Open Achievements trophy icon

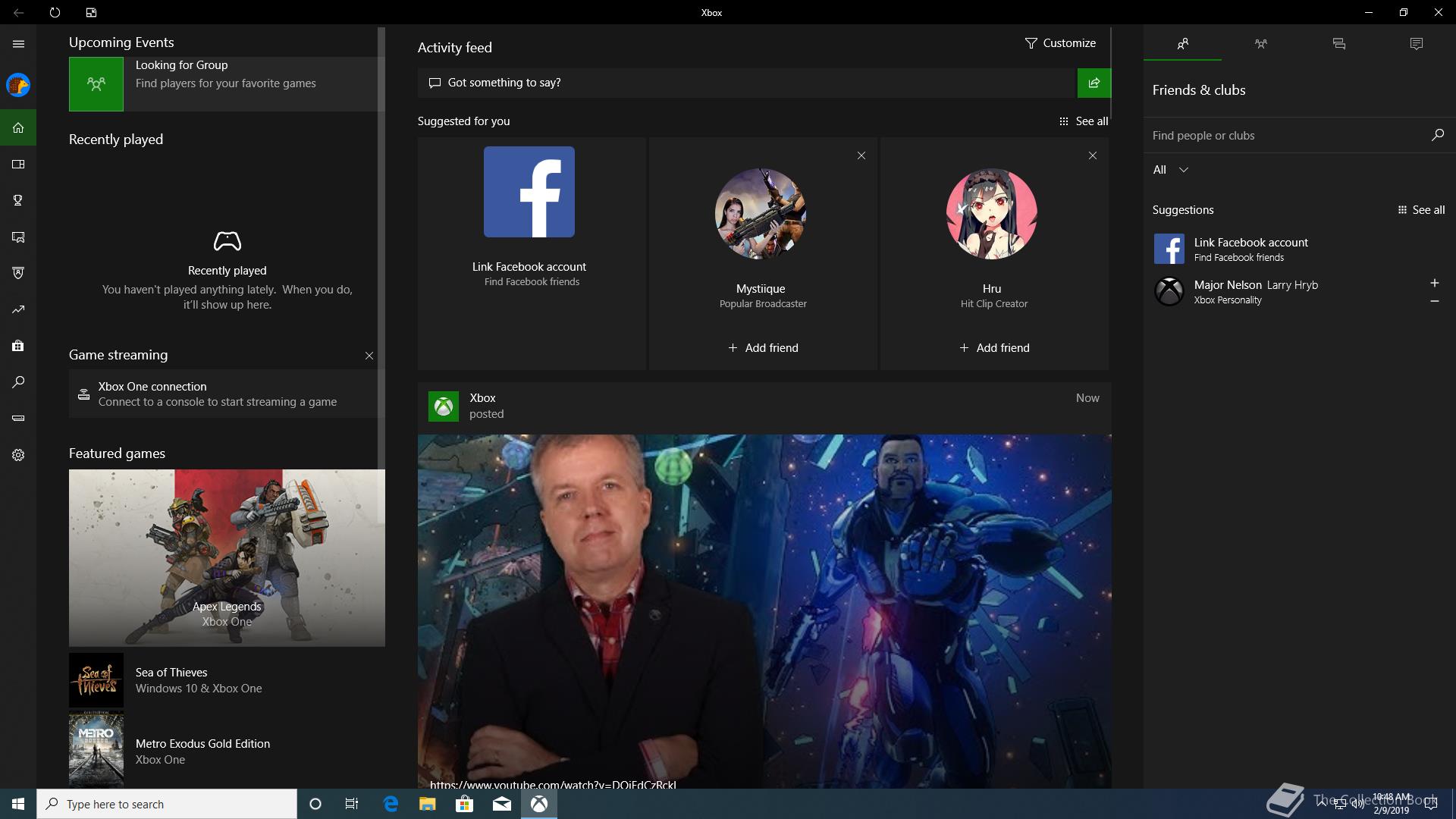(x=18, y=200)
